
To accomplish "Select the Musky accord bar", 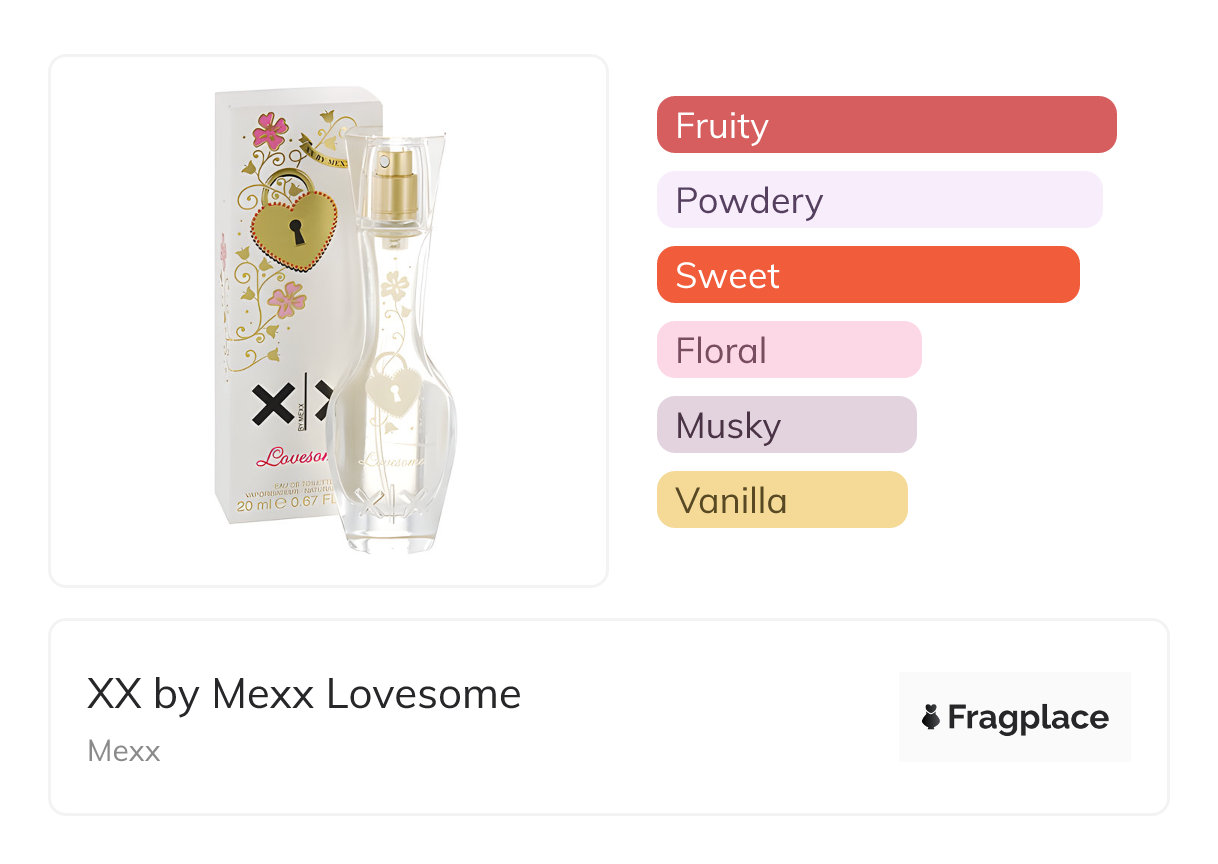I will coord(786,425).
